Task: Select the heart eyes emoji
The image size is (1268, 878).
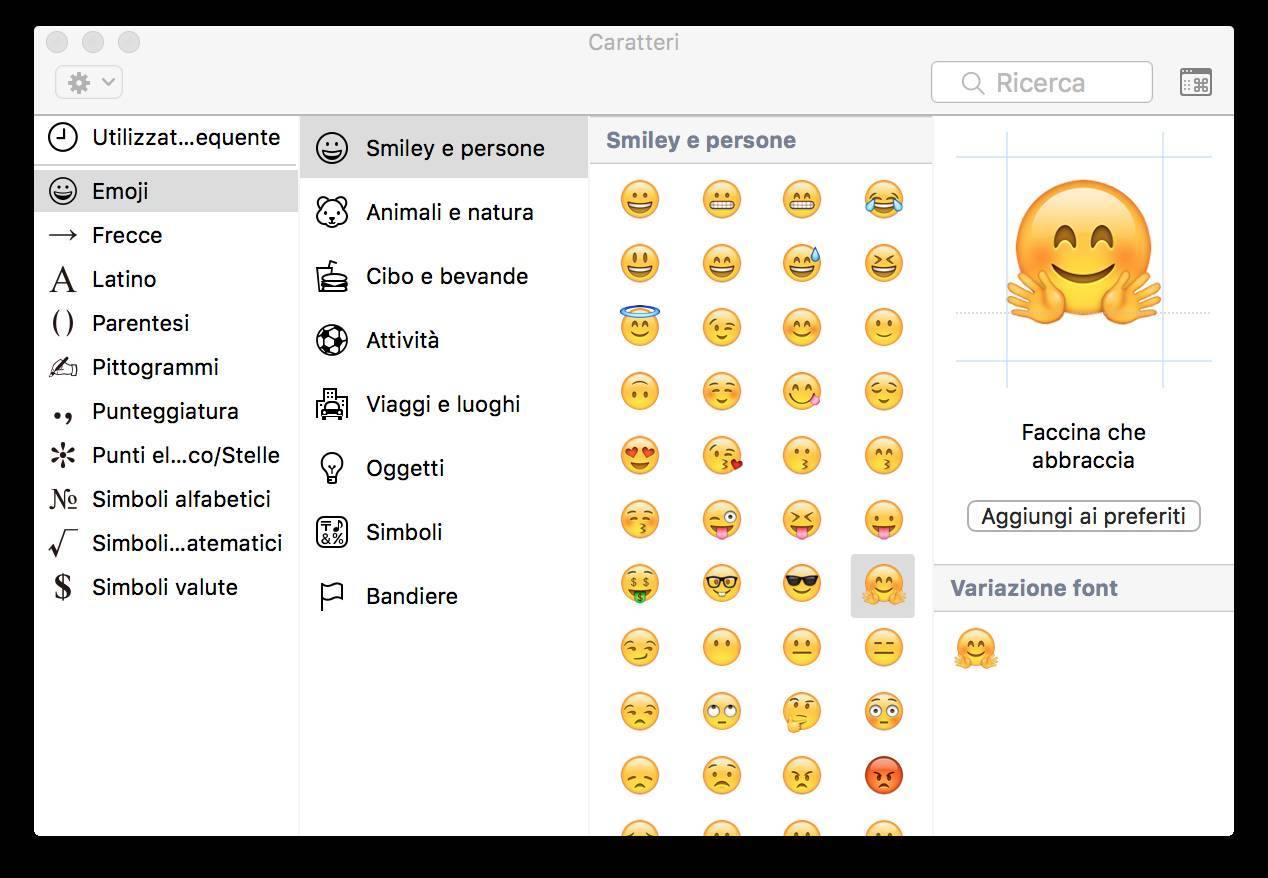Action: click(640, 455)
